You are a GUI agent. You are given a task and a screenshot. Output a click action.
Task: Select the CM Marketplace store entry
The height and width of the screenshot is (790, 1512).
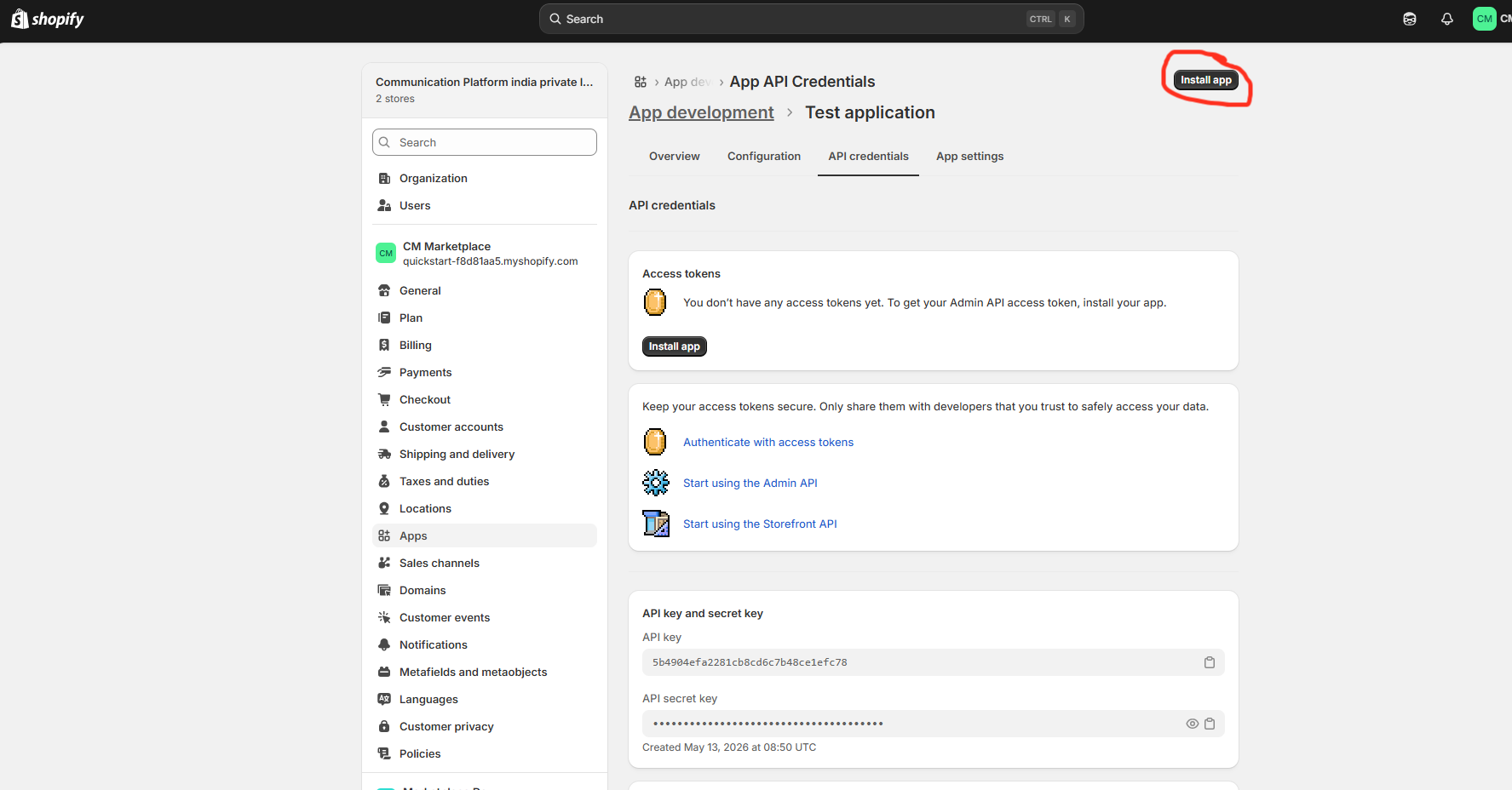(485, 254)
